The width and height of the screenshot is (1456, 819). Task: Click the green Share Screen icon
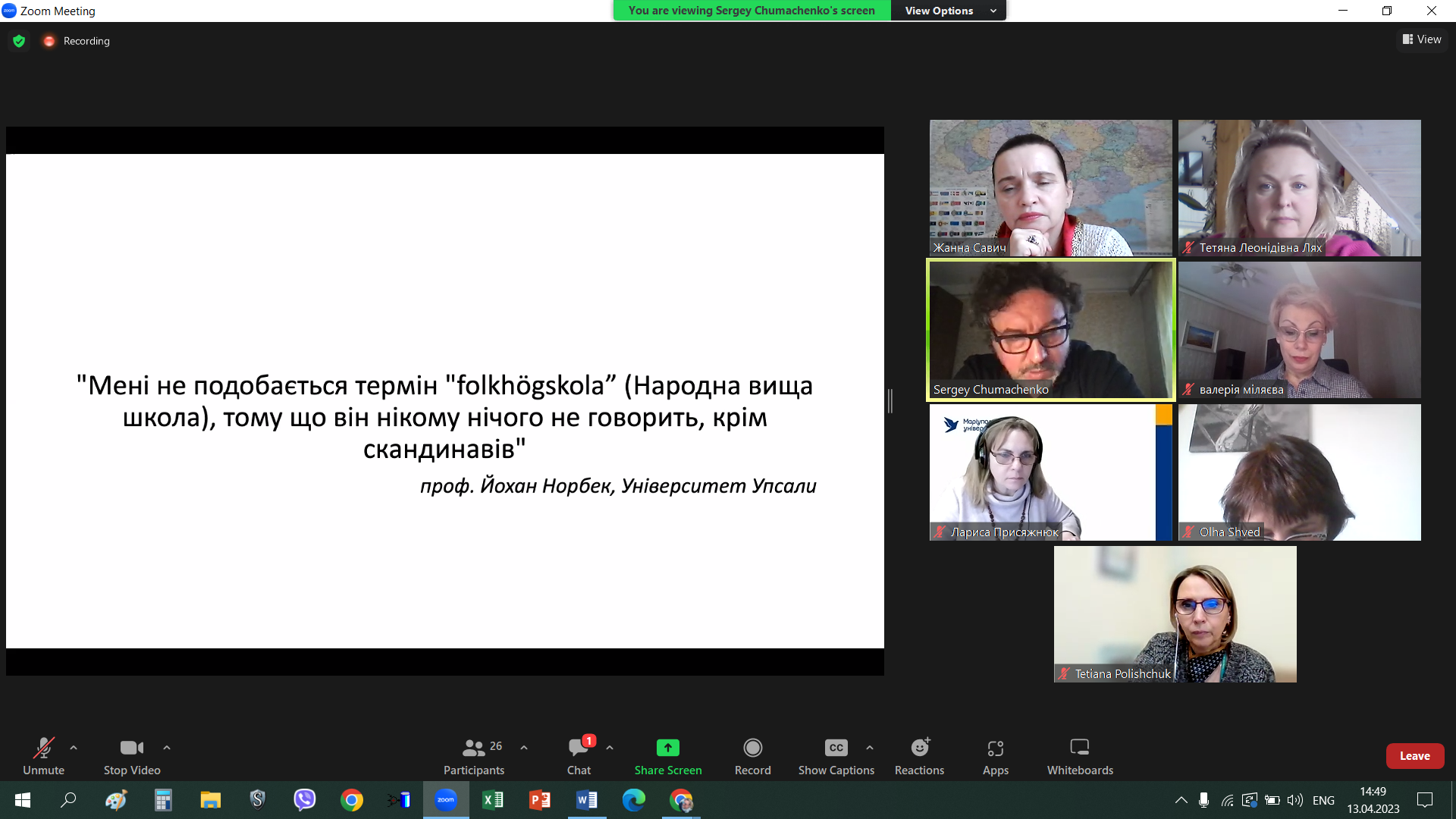tap(667, 748)
